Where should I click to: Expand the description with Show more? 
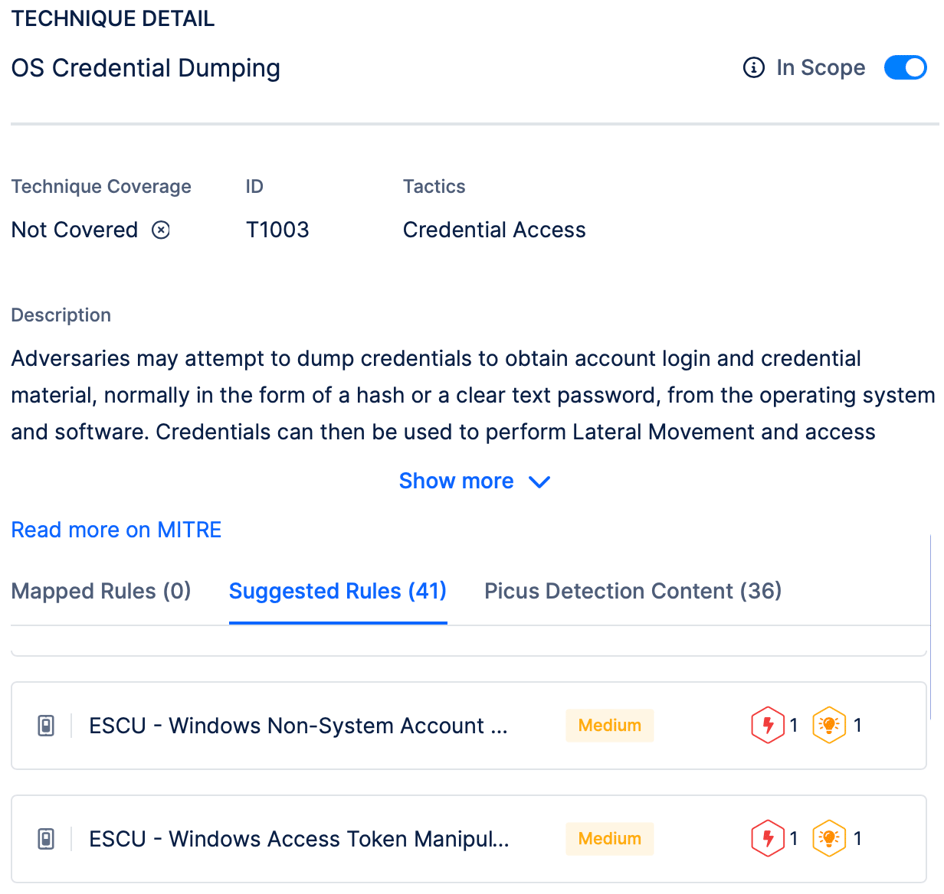point(475,481)
